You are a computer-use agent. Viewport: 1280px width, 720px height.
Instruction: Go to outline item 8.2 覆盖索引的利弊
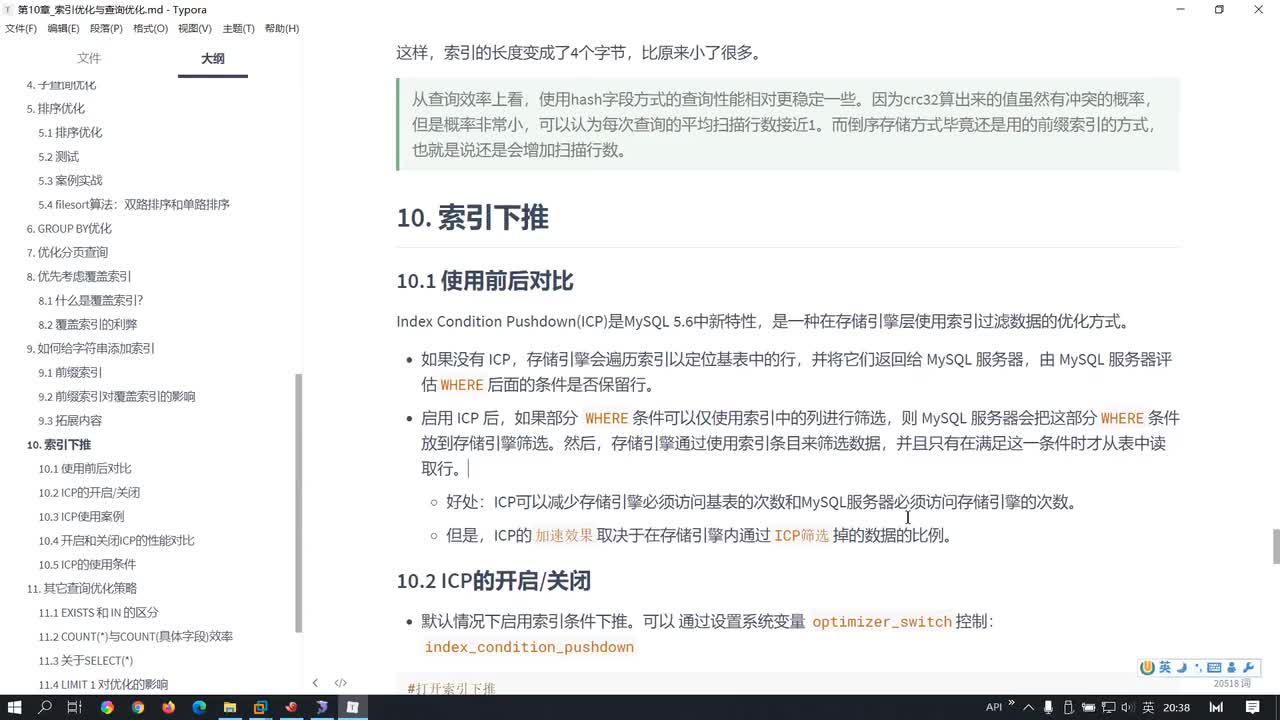pyautogui.click(x=88, y=324)
